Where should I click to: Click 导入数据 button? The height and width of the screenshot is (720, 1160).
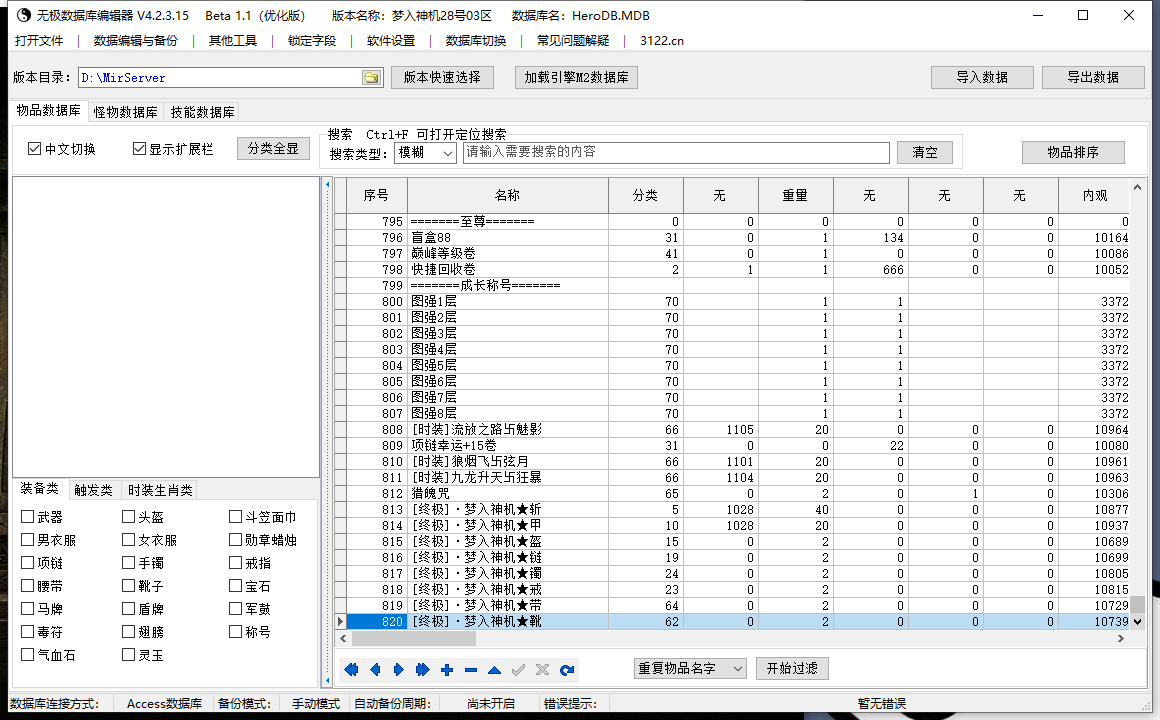coord(982,77)
